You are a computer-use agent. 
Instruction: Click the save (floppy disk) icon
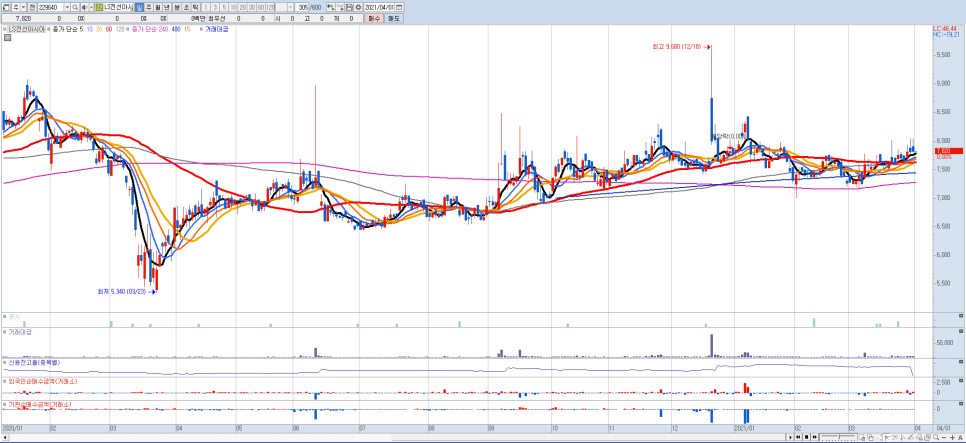tap(349, 7)
